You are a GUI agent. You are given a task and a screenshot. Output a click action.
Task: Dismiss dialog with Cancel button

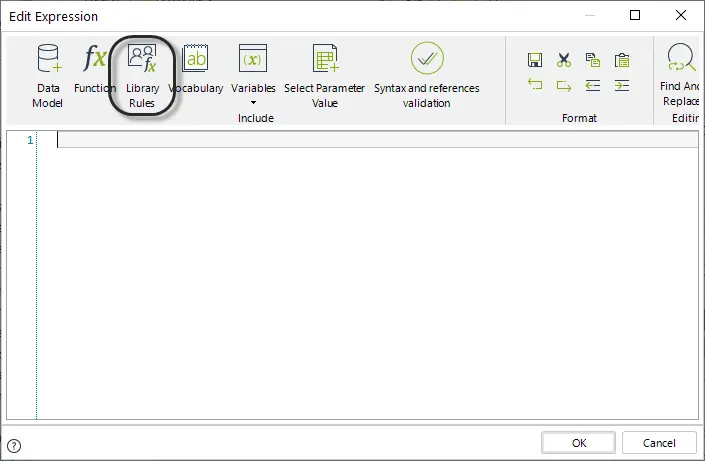click(x=659, y=443)
